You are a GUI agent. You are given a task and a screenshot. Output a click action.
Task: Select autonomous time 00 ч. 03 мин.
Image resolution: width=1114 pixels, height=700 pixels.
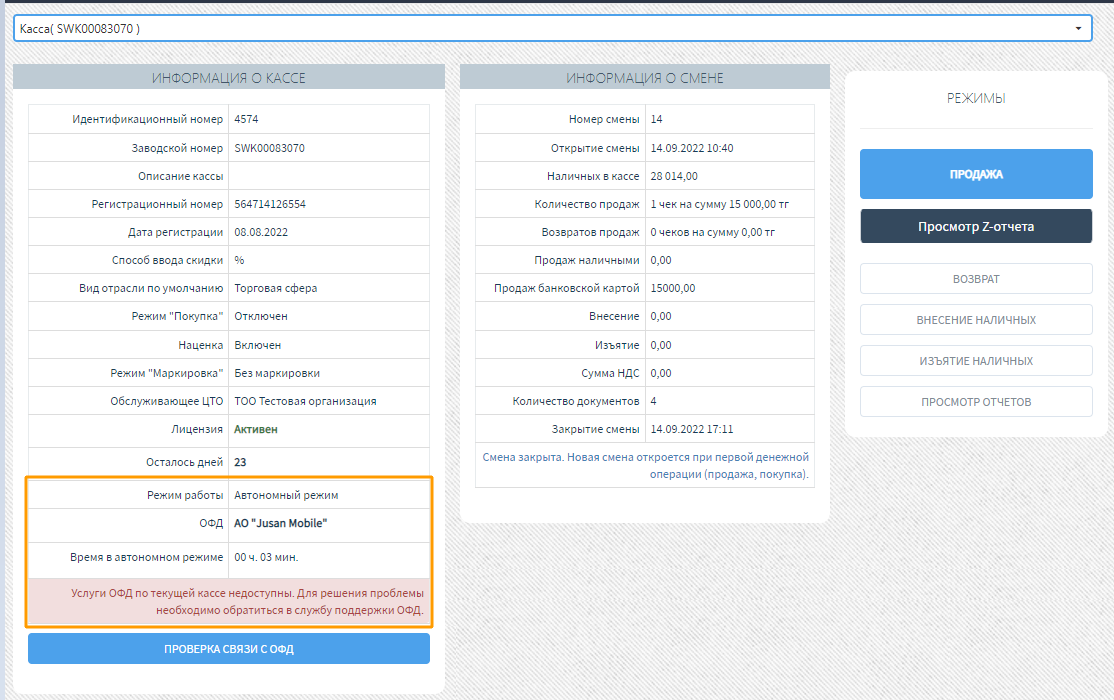266,558
